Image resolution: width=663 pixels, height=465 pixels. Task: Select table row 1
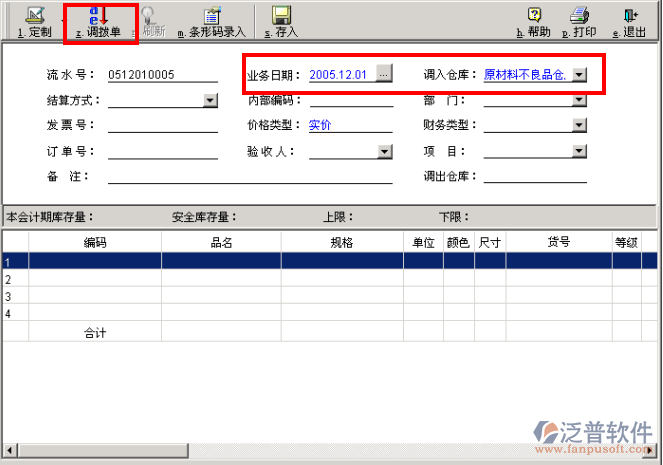(330, 261)
